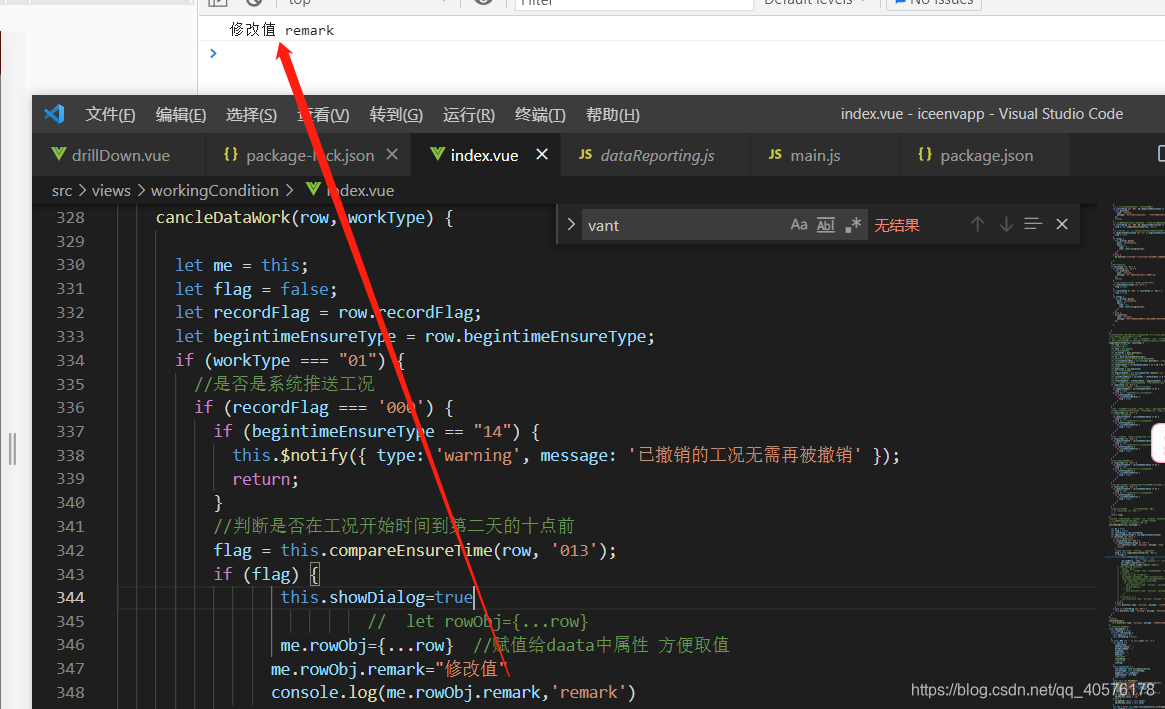Click the cancleDataWork function name
Image resolution: width=1165 pixels, height=709 pixels.
tap(223, 218)
